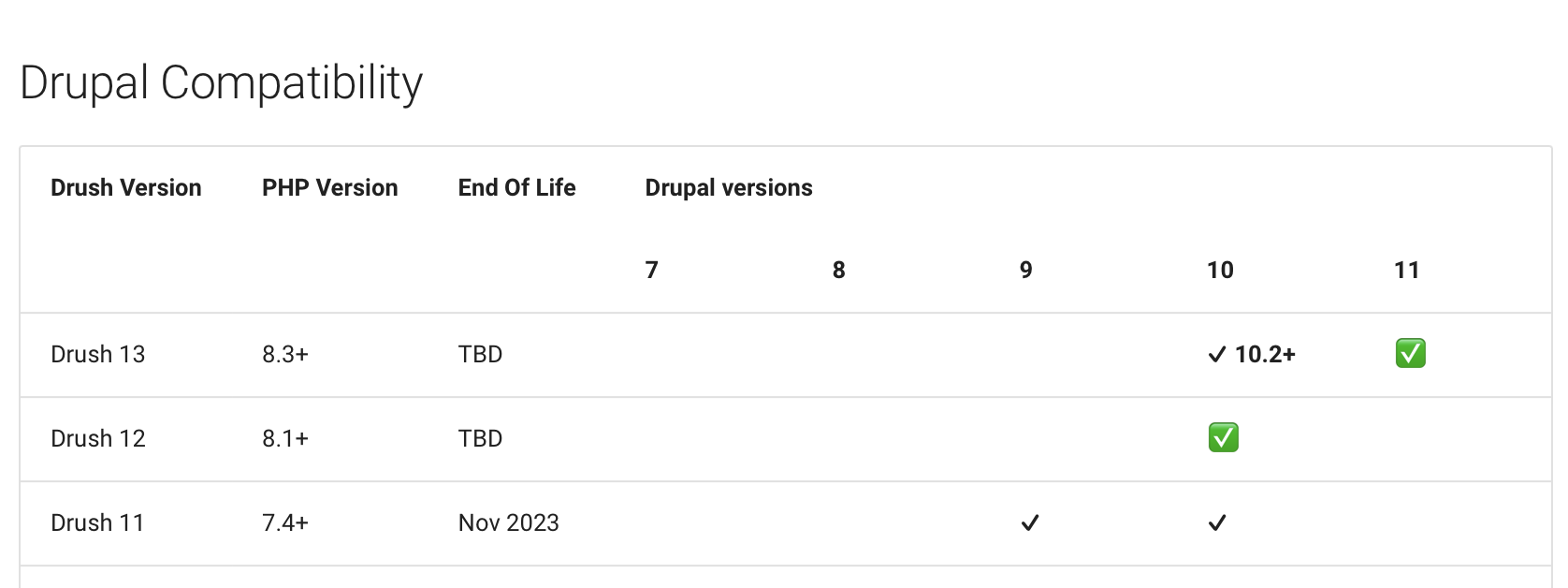Click the Drupal 8 sub-column header
The width and height of the screenshot is (1568, 588).
(839, 270)
